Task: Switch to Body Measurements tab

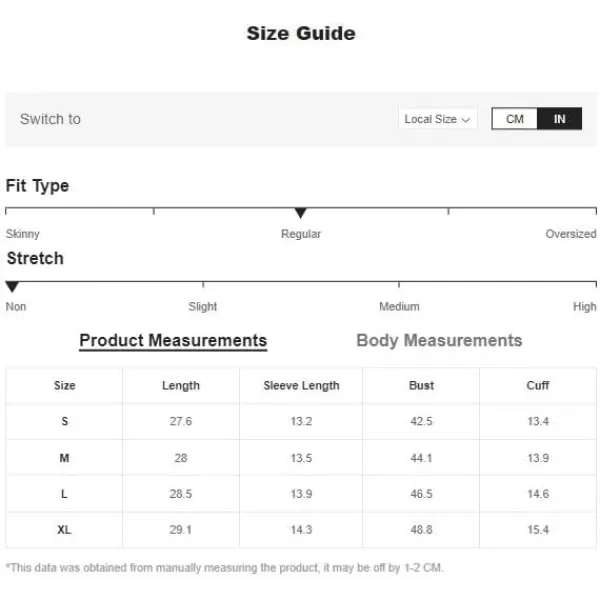Action: pos(439,340)
